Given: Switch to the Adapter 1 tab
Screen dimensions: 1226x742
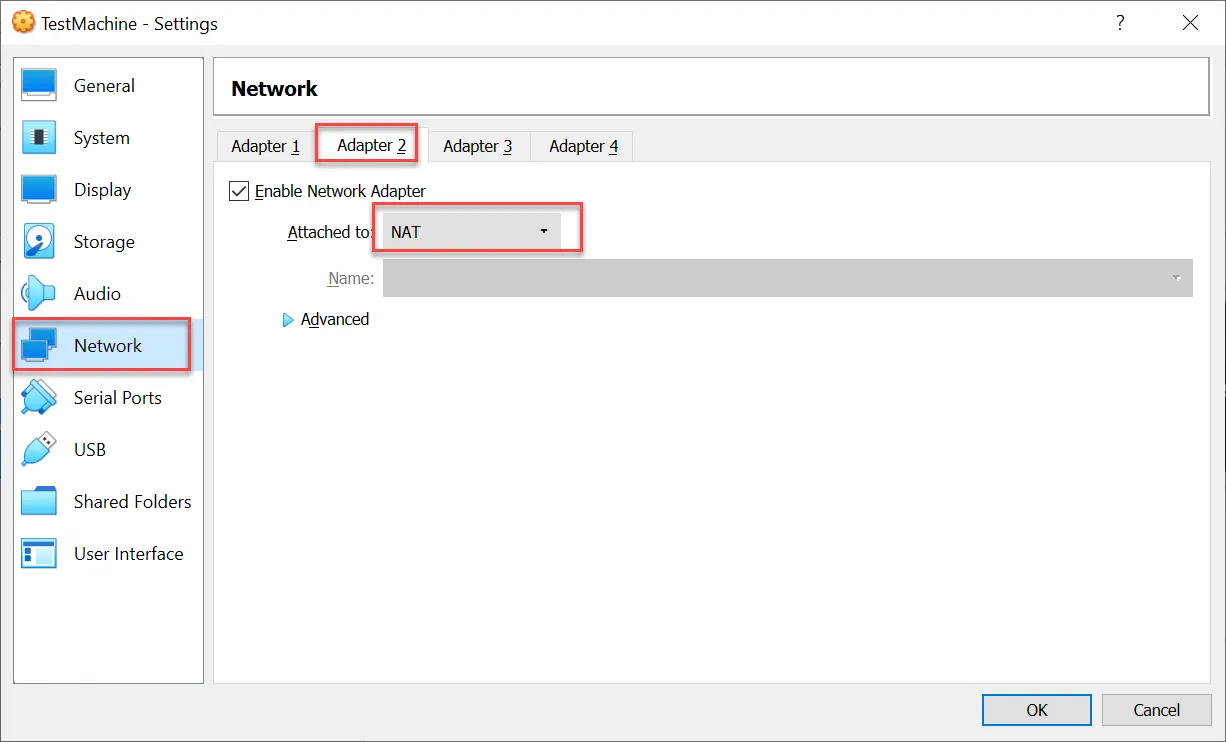Looking at the screenshot, I should coord(265,146).
